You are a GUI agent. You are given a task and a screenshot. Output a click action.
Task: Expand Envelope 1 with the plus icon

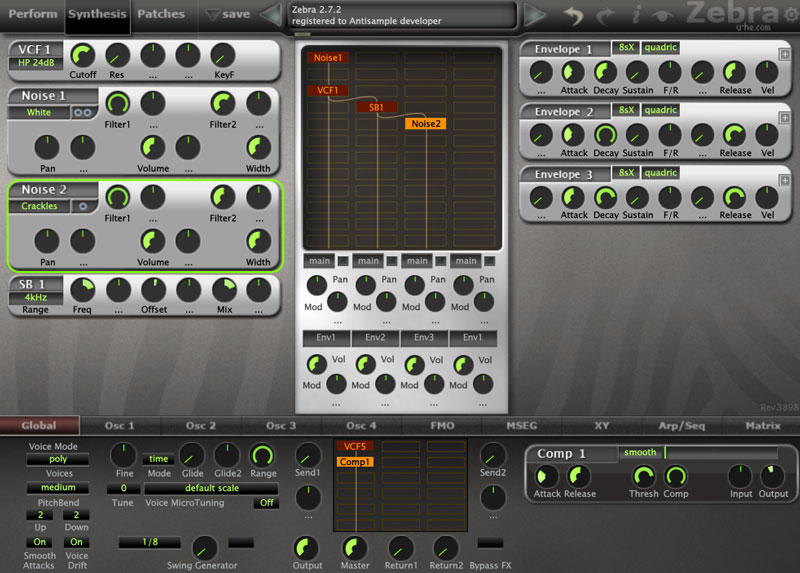click(x=785, y=55)
